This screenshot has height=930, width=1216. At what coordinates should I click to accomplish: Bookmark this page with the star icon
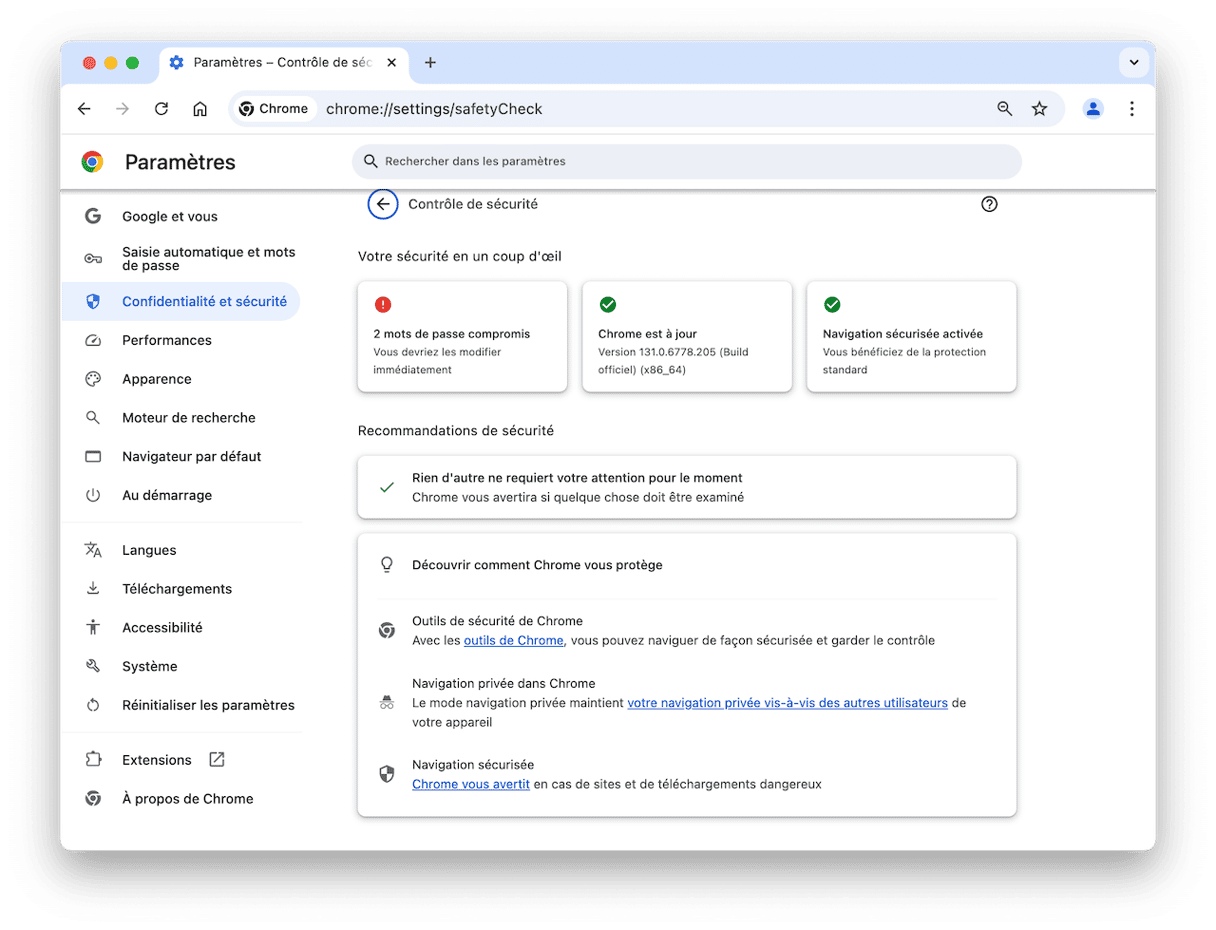[1040, 109]
